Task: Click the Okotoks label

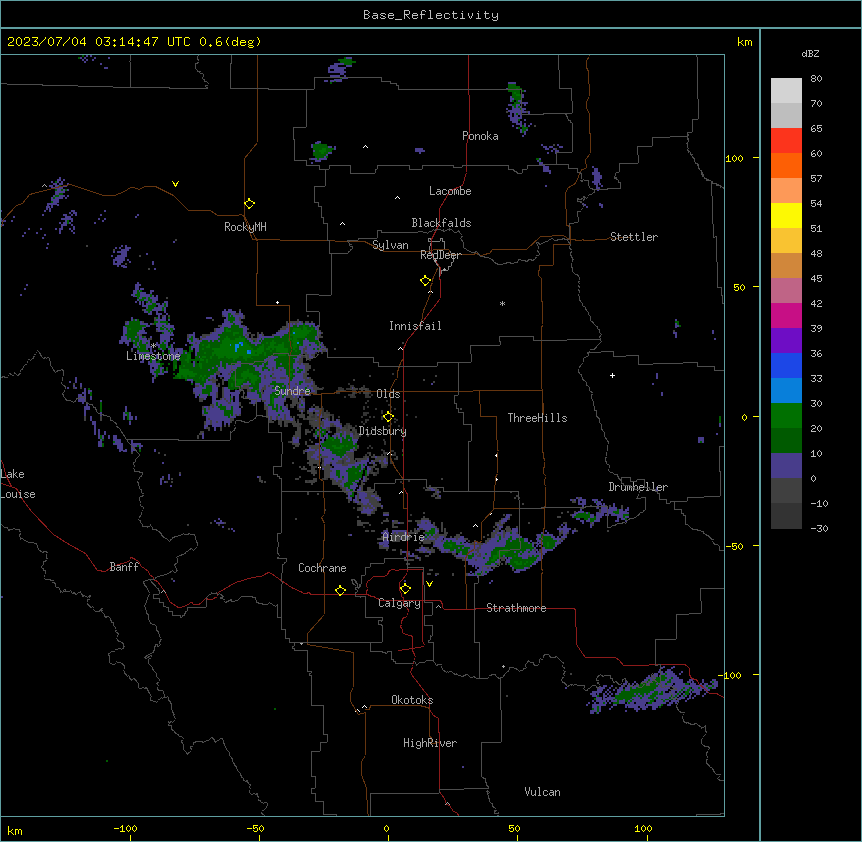Action: coord(412,700)
